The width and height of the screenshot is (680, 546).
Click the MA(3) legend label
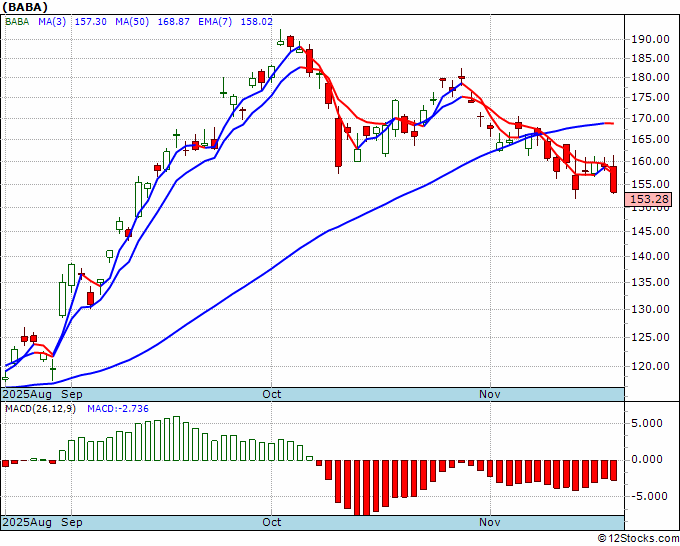click(52, 21)
